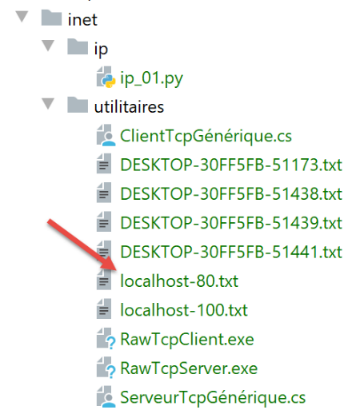Viewport: 364px width, 414px height.
Task: Click the utilitaires folder icon
Action: click(x=78, y=105)
